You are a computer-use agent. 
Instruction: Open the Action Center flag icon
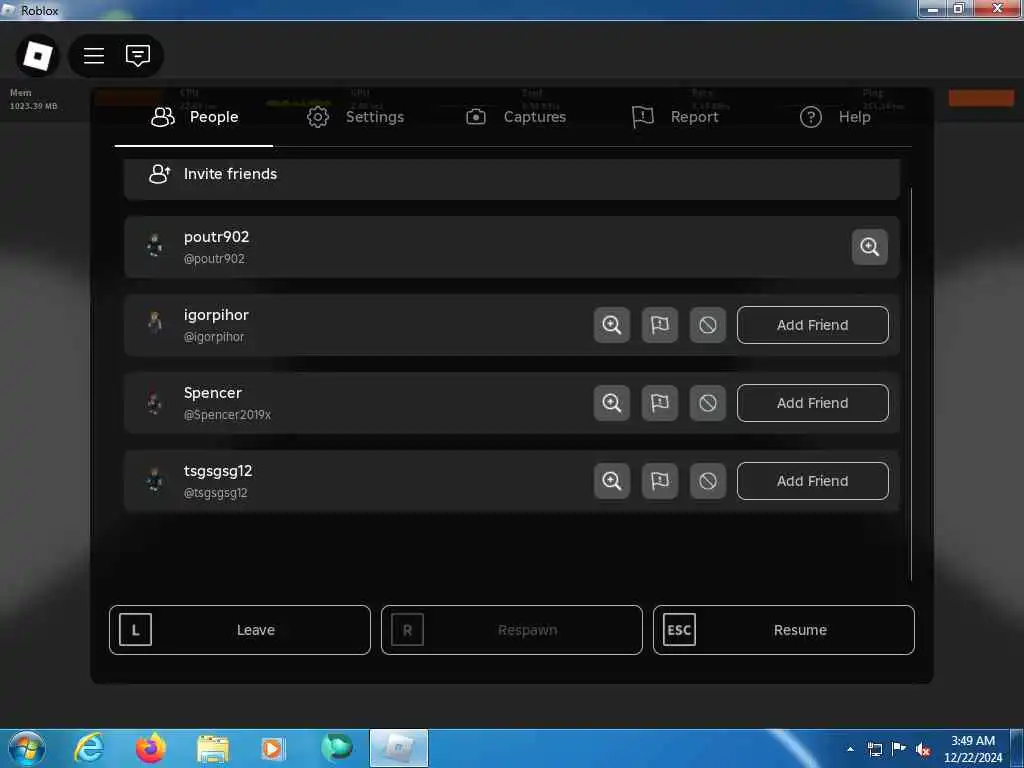click(x=899, y=749)
